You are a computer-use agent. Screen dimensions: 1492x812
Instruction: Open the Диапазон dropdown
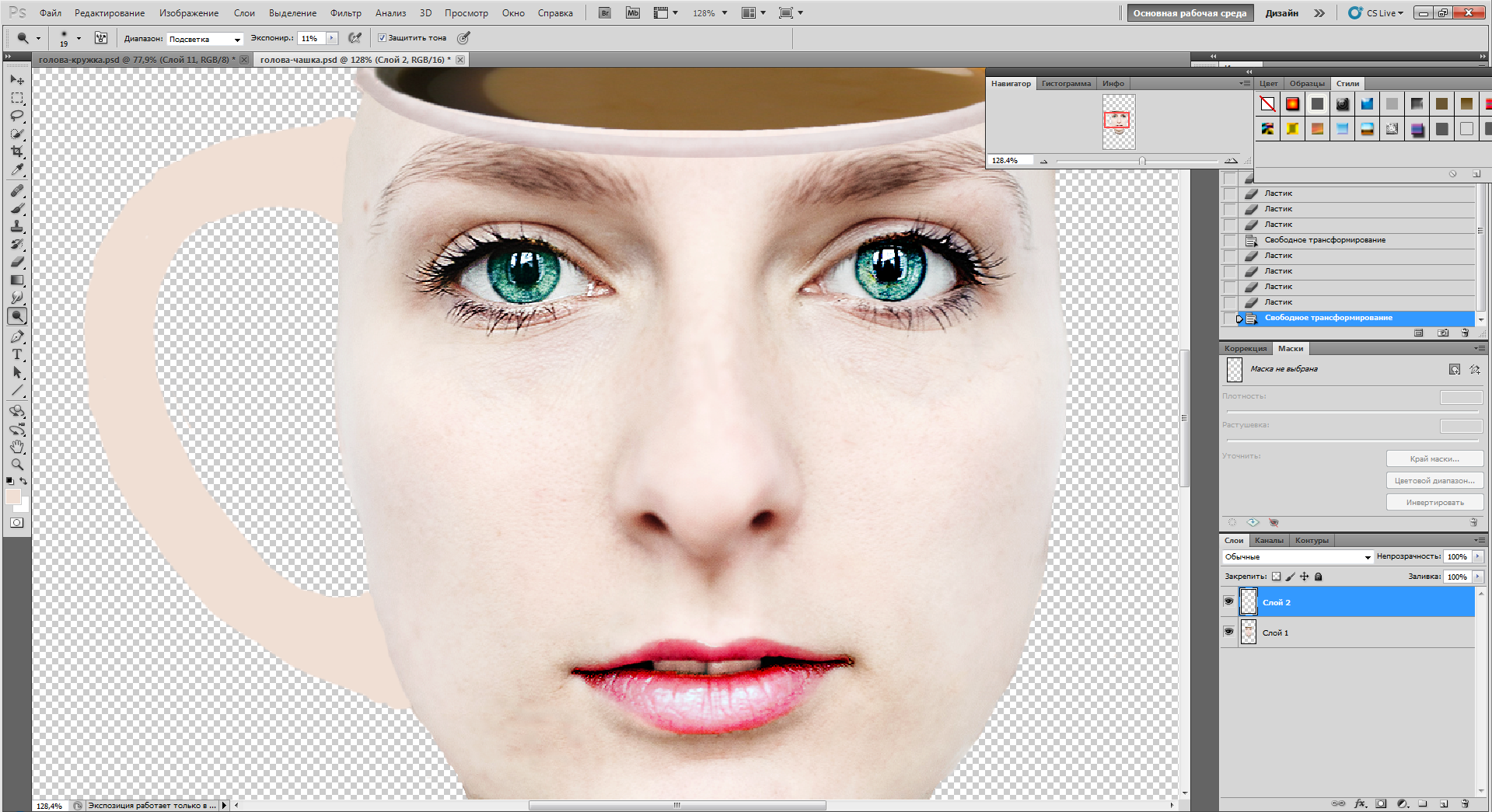coord(205,39)
